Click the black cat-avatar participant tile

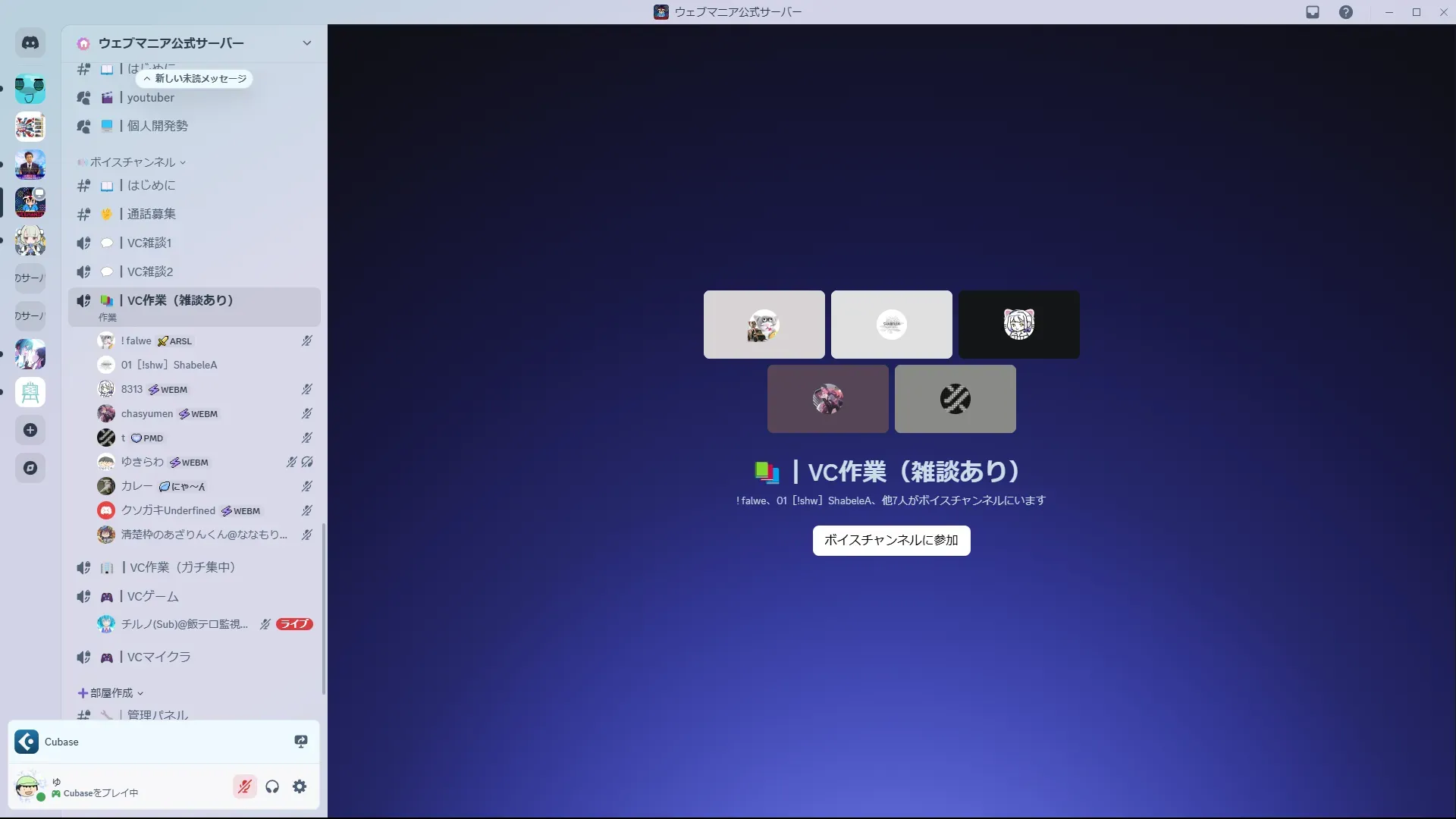(1018, 325)
